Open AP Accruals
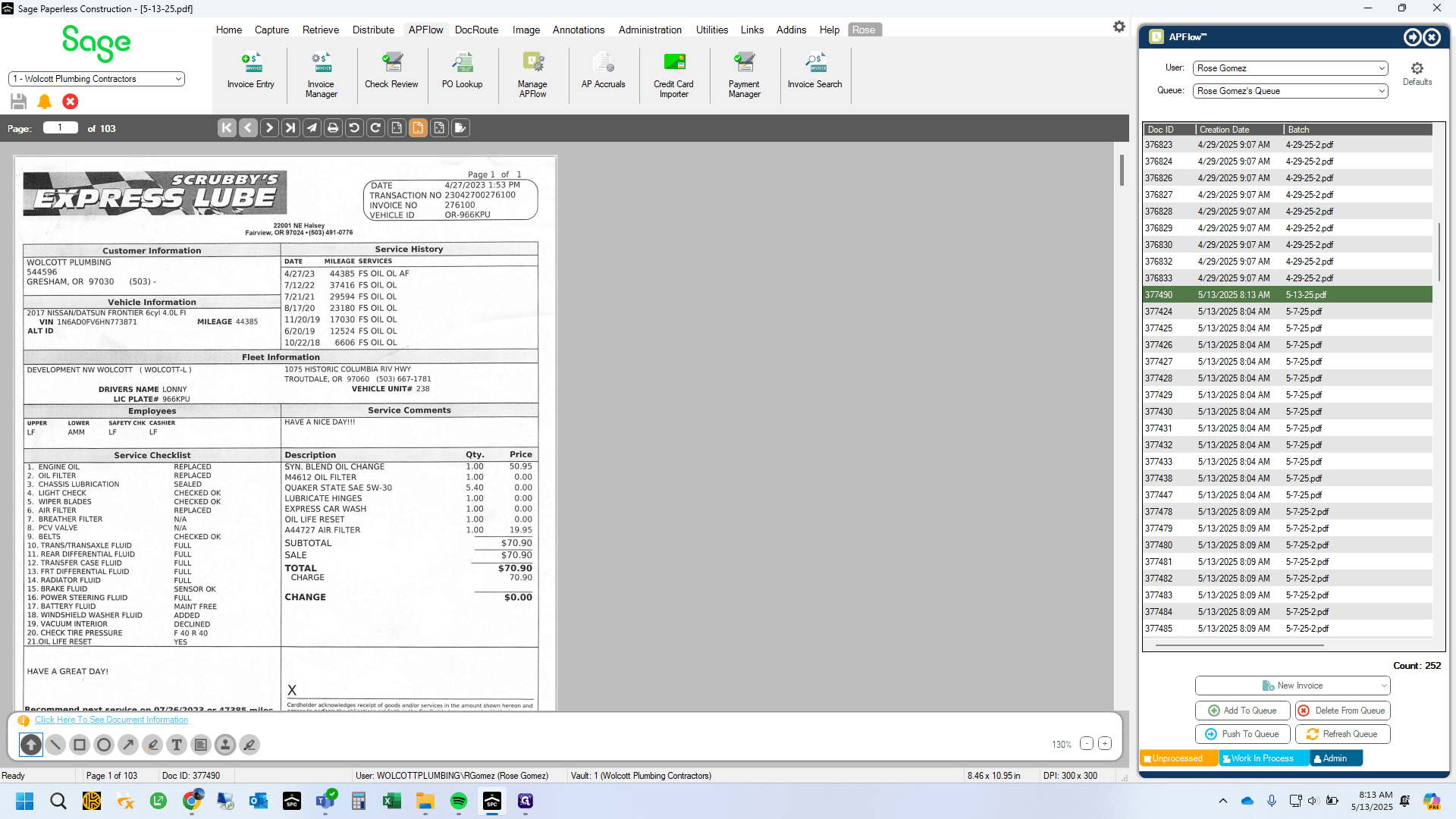This screenshot has height=819, width=1456. point(604,71)
